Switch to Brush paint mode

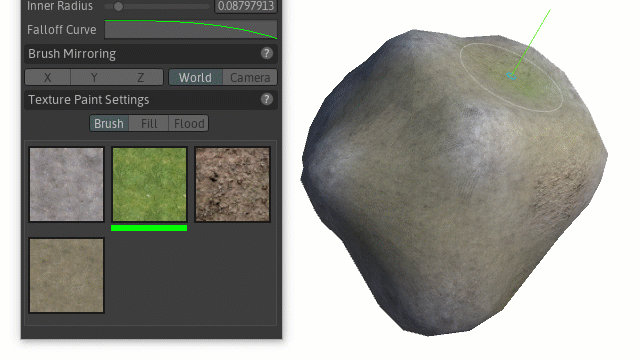click(109, 124)
